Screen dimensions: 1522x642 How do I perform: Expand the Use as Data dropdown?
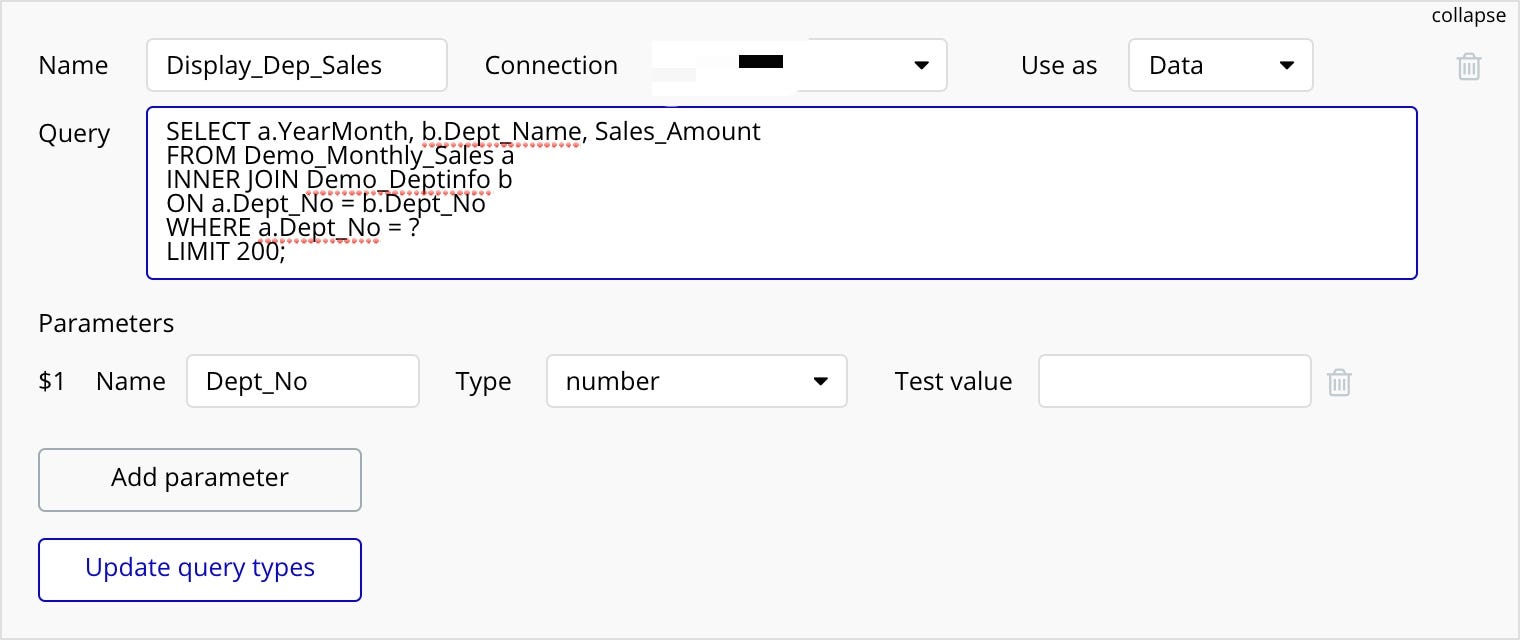1219,66
